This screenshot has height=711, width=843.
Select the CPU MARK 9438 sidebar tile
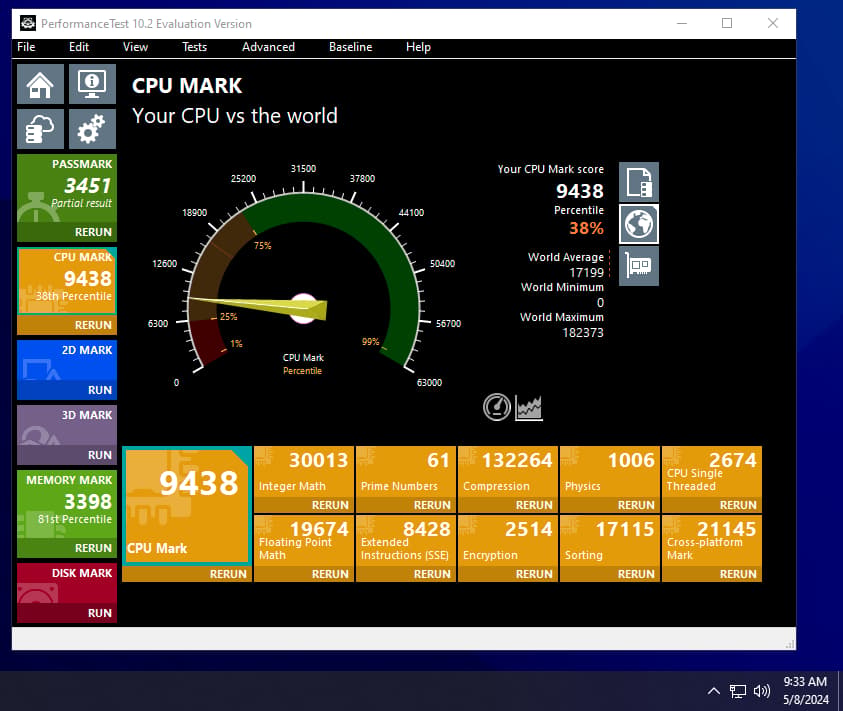click(x=67, y=281)
